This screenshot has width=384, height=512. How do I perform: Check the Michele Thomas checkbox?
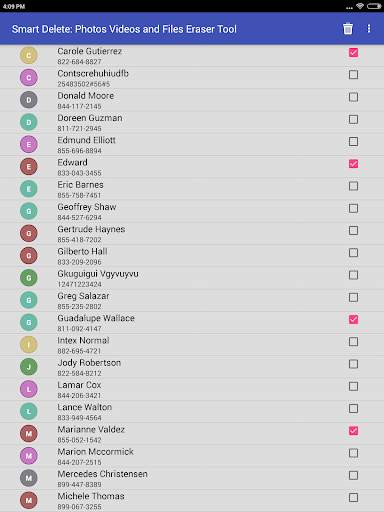click(x=353, y=498)
